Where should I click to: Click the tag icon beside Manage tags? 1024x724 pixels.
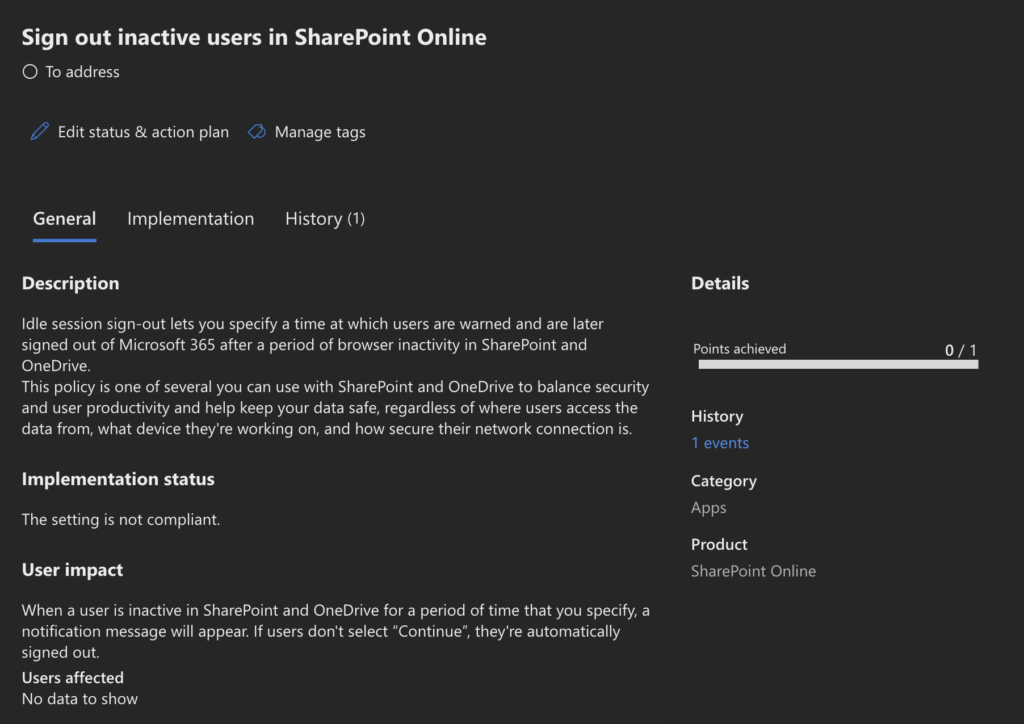257,132
